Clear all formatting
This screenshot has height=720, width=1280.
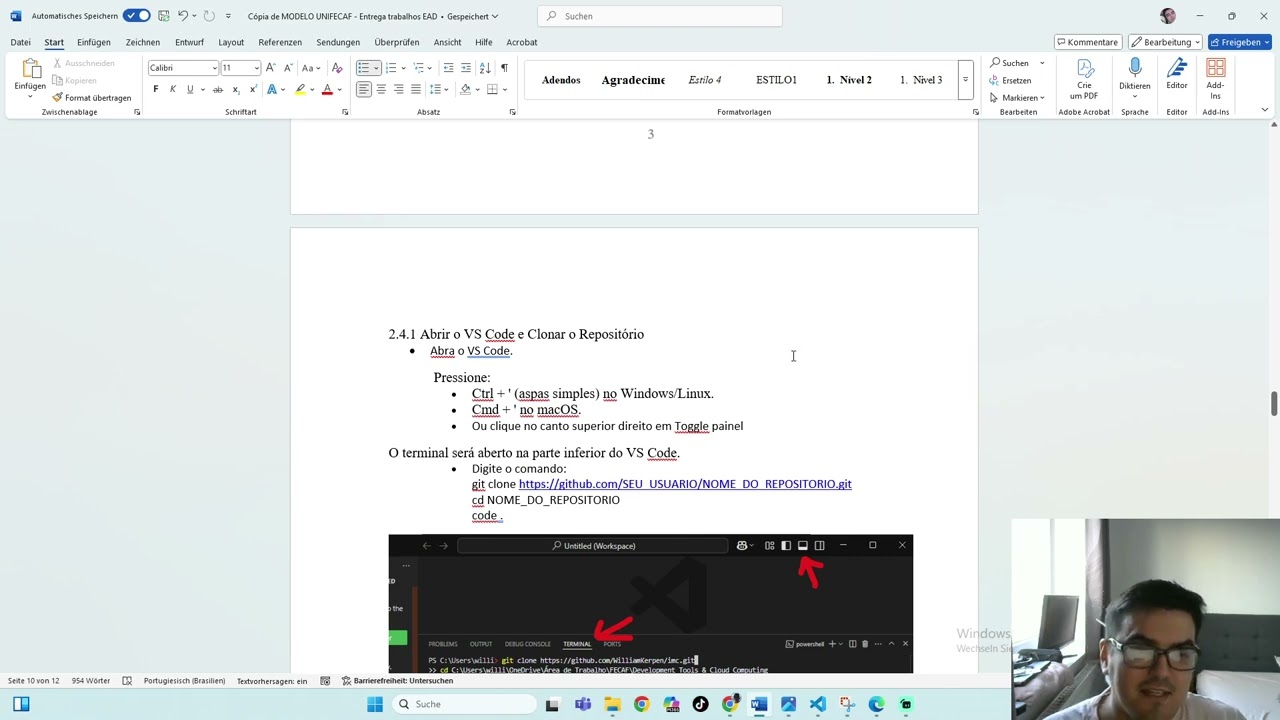point(337,68)
